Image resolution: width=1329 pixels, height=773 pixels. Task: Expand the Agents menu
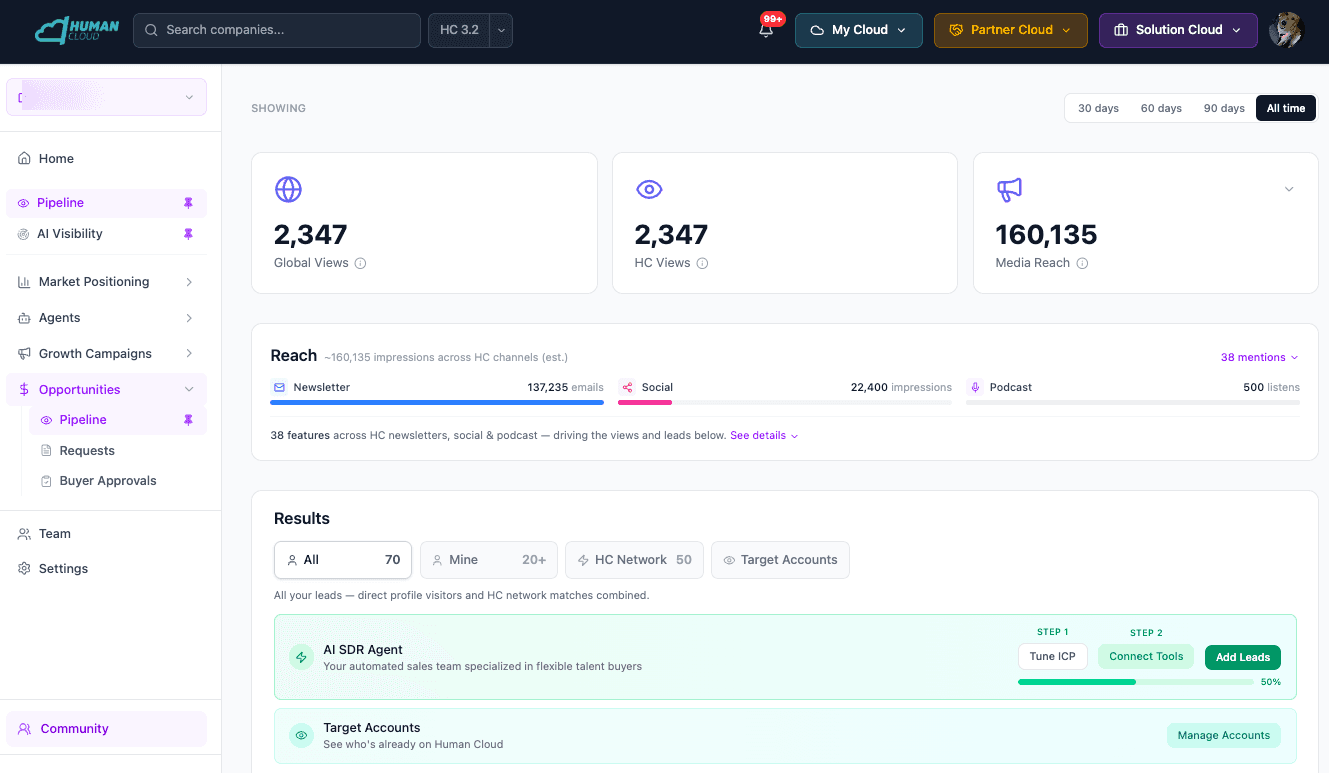[189, 318]
